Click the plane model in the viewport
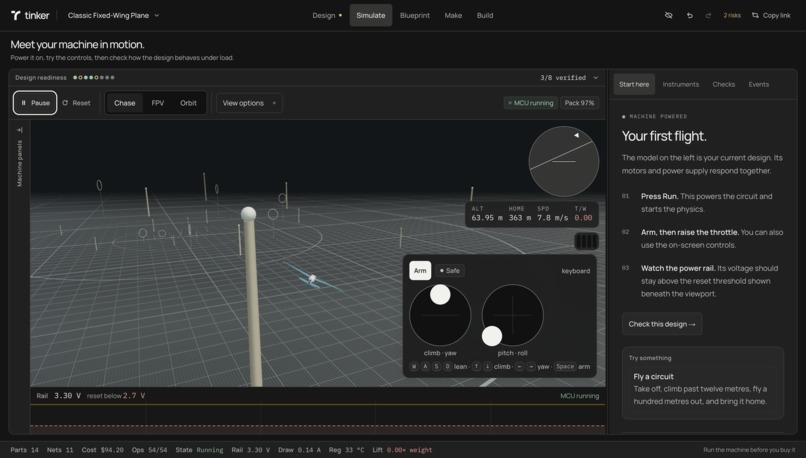The image size is (806, 458). [312, 279]
